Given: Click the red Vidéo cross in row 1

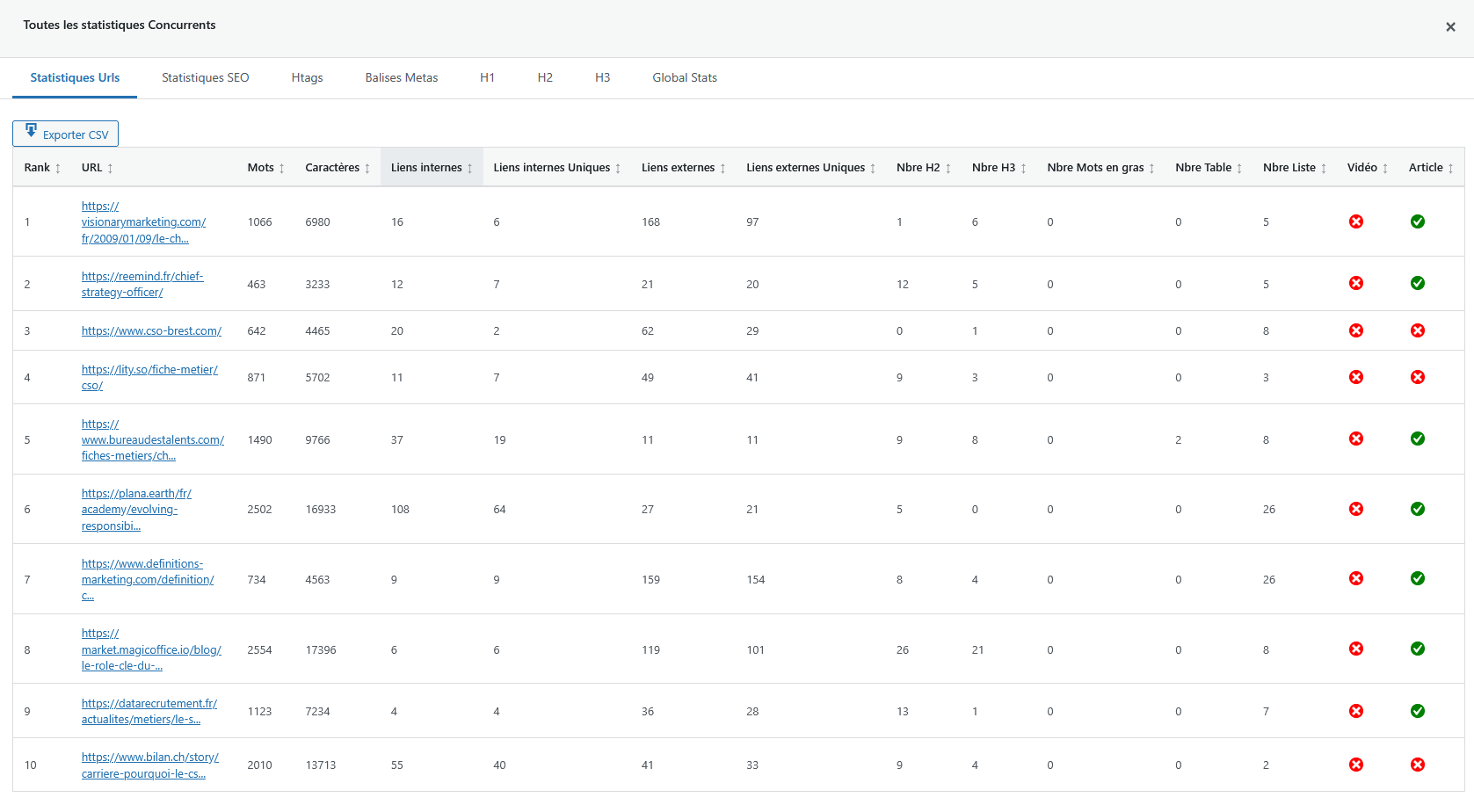Looking at the screenshot, I should pos(1356,221).
